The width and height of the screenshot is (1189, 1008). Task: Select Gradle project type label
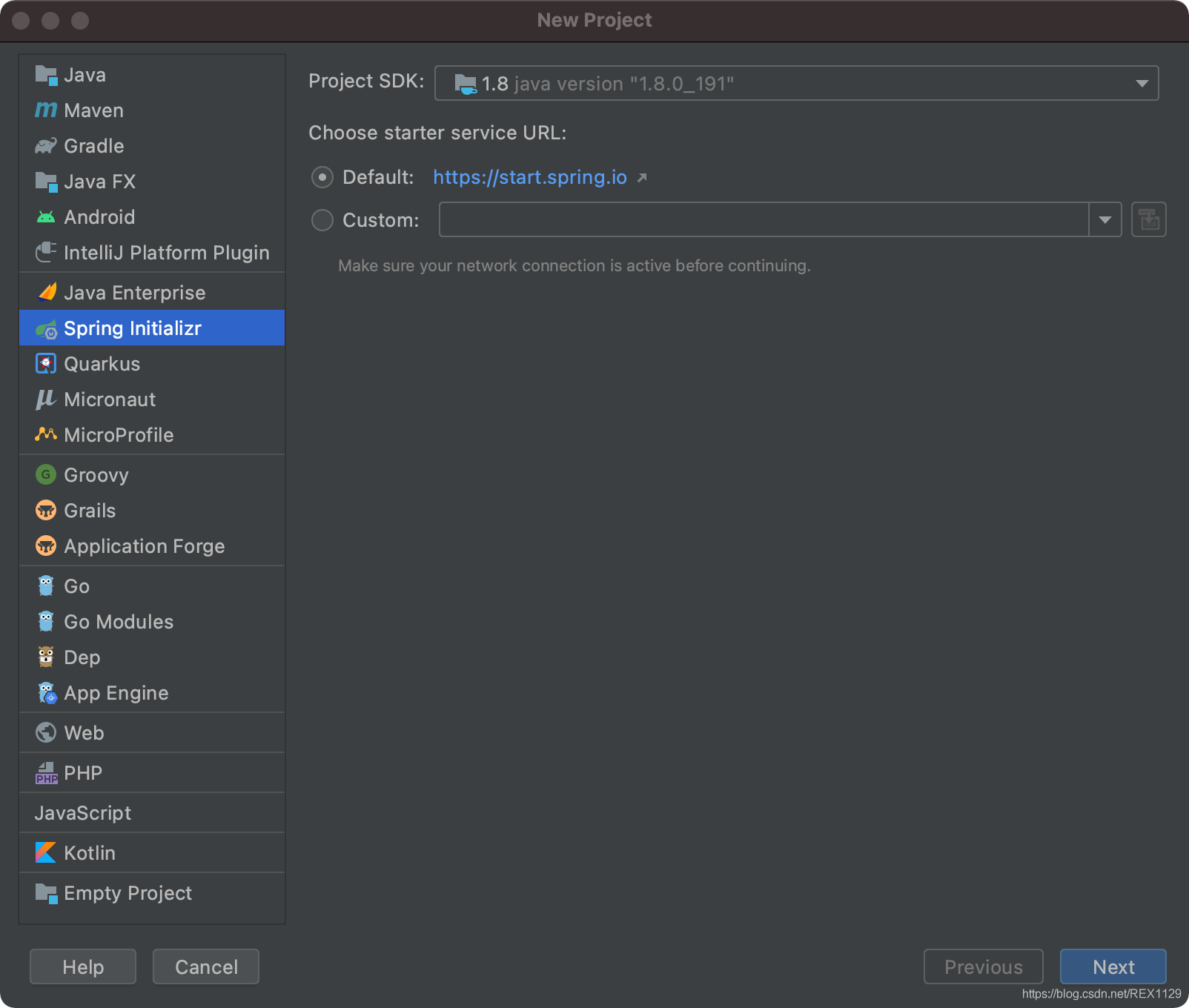click(94, 146)
